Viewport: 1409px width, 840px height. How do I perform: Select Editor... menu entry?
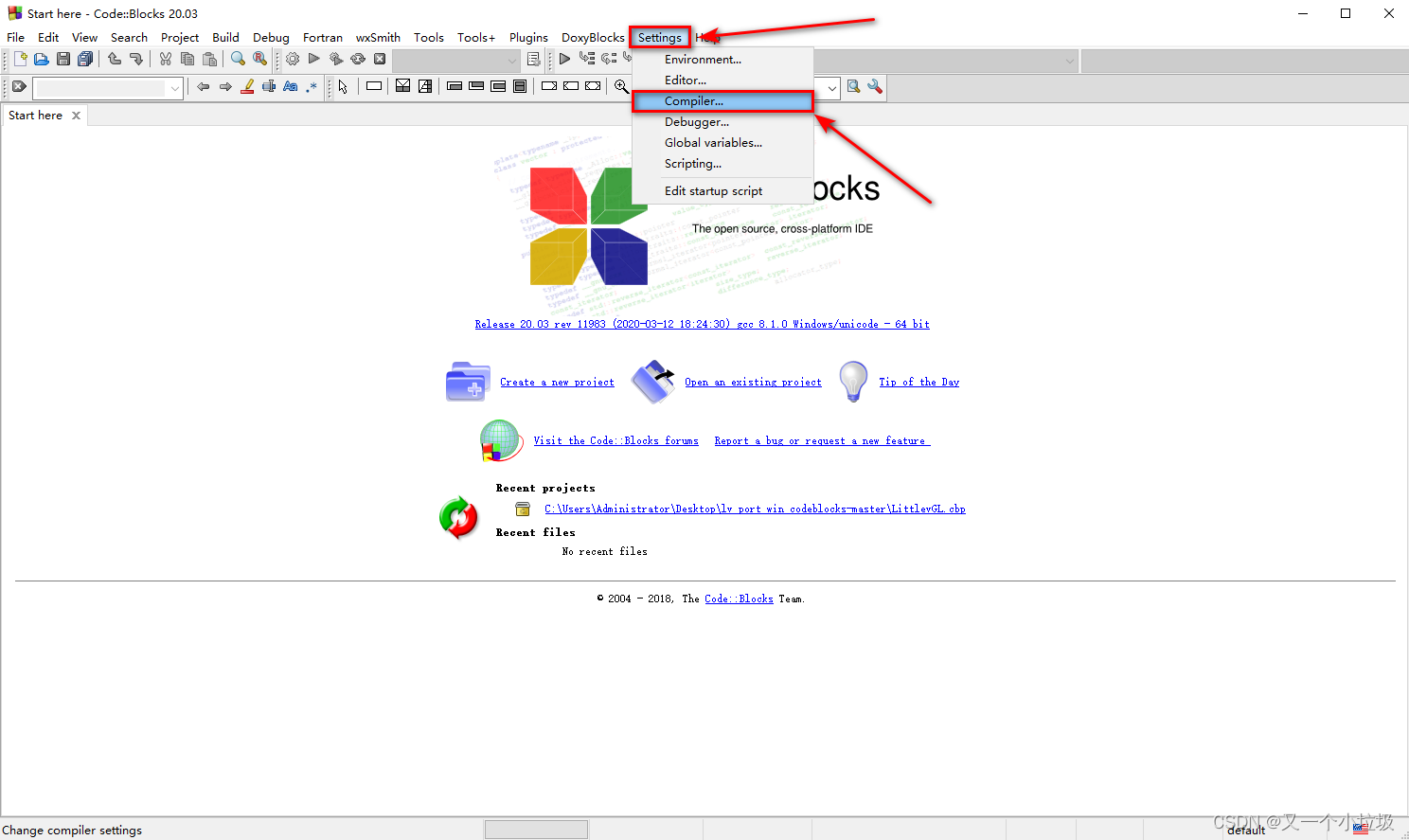pyautogui.click(x=722, y=80)
